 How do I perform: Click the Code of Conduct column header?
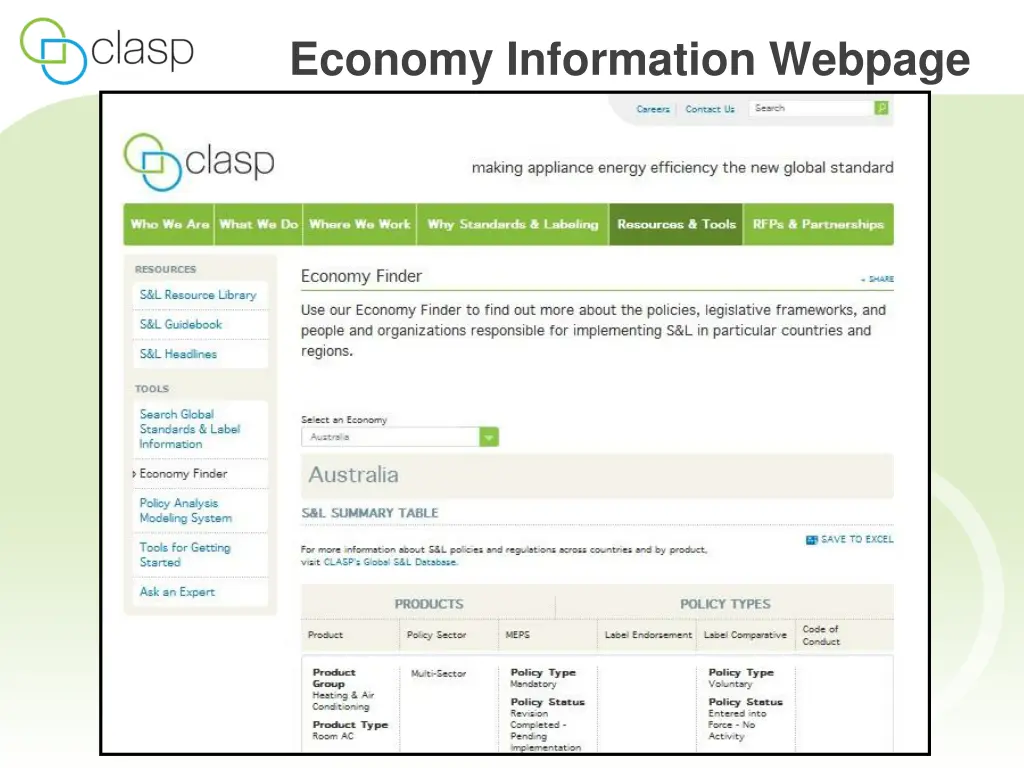[822, 635]
